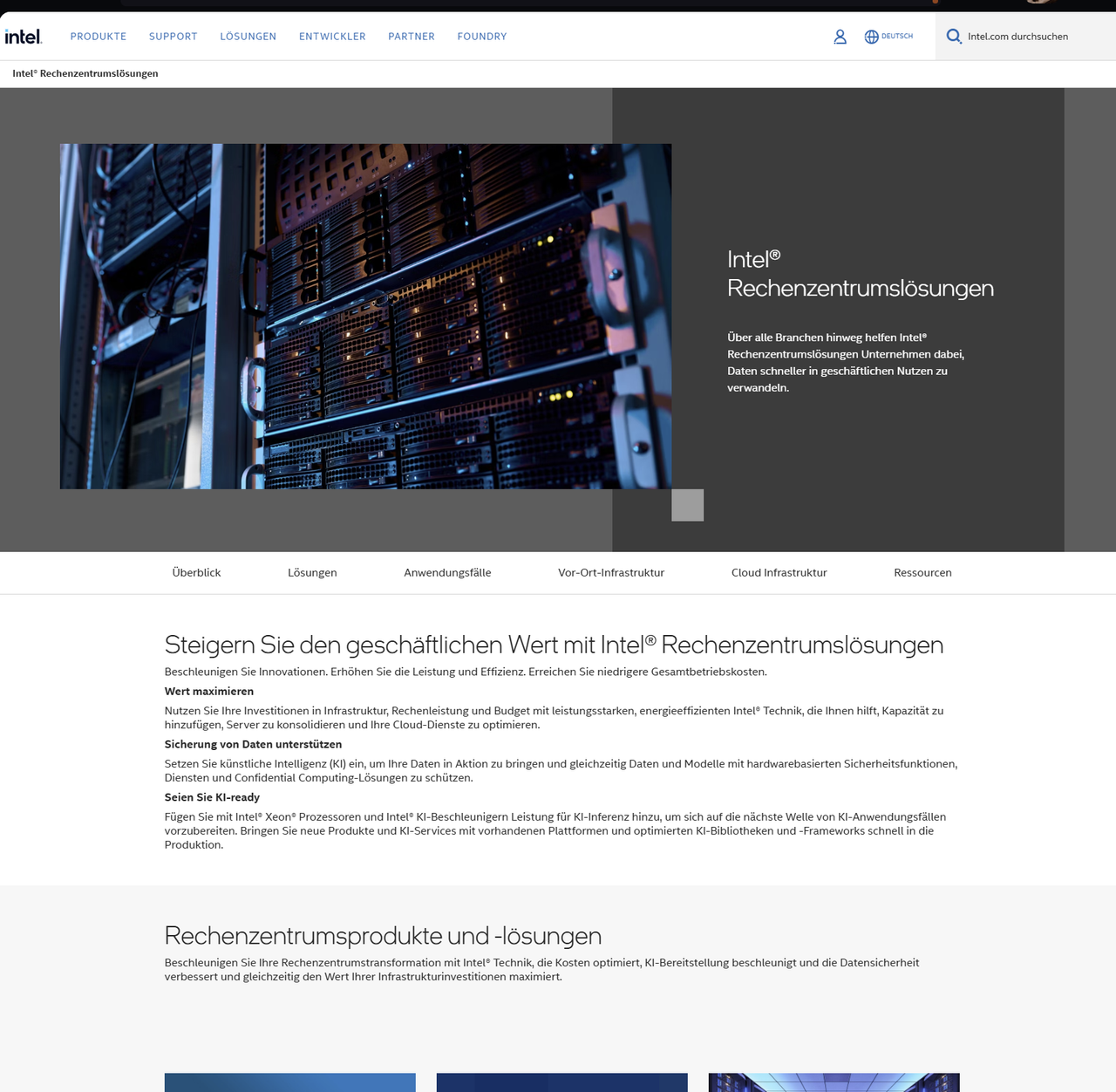This screenshot has height=1092, width=1116.
Task: Open the PARTNER menu
Action: 412,37
